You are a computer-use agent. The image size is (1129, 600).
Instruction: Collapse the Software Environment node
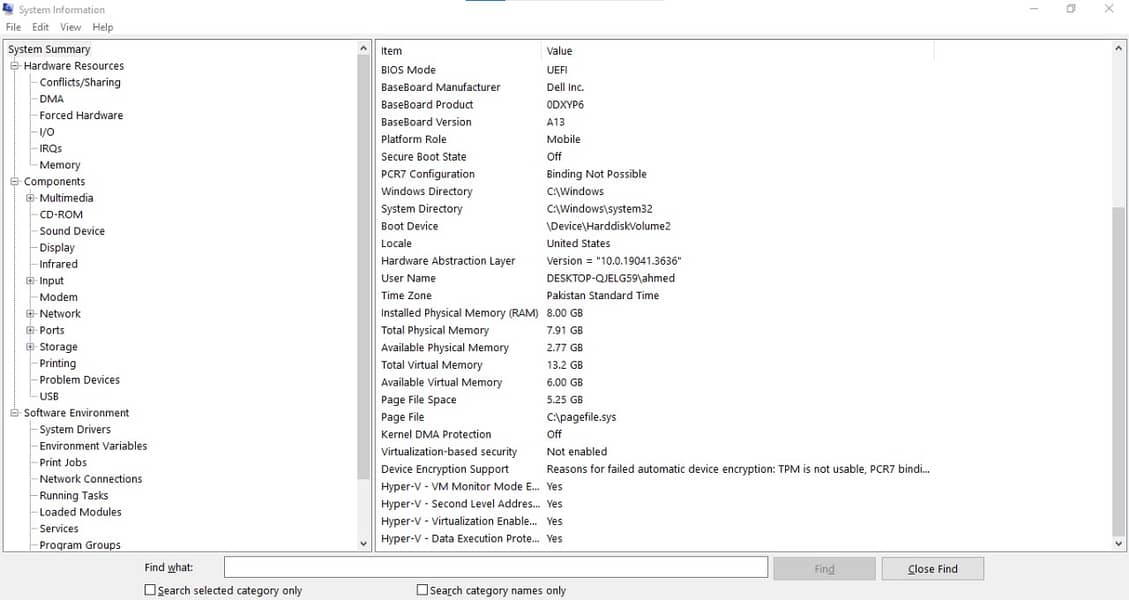click(15, 413)
